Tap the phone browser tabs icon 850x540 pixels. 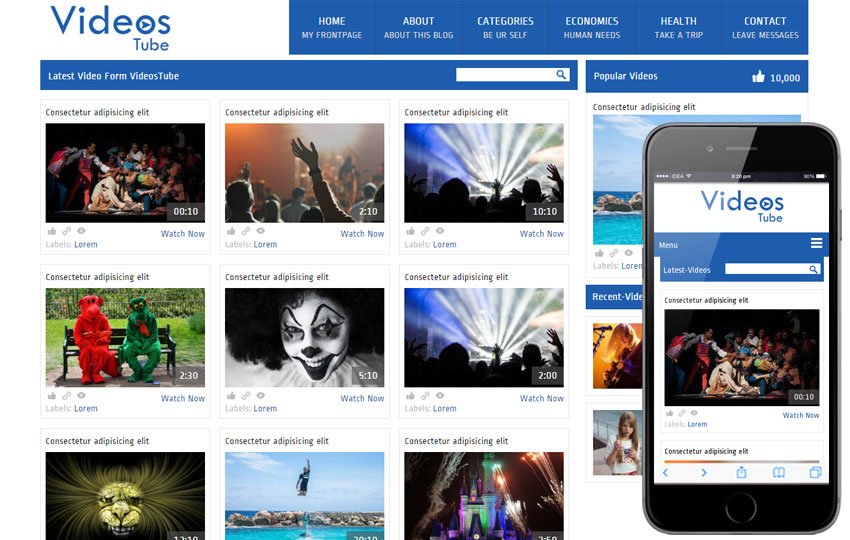point(815,473)
